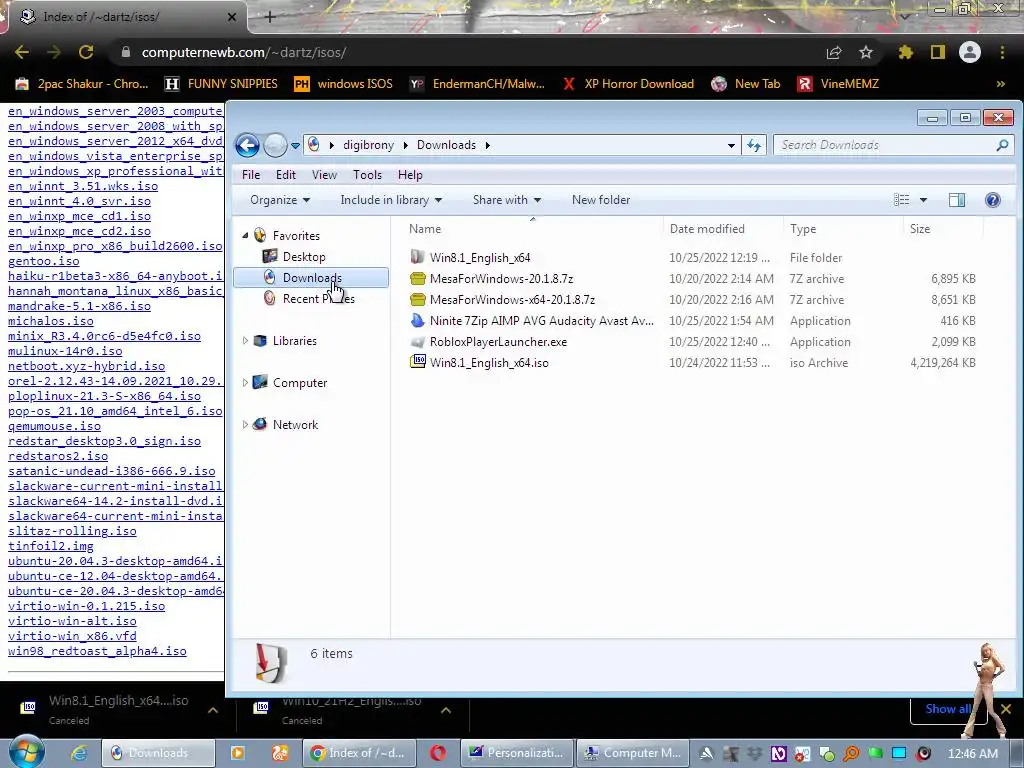Viewport: 1024px width, 768px height.
Task: Open Internet Explorer from taskbar
Action: click(x=79, y=753)
